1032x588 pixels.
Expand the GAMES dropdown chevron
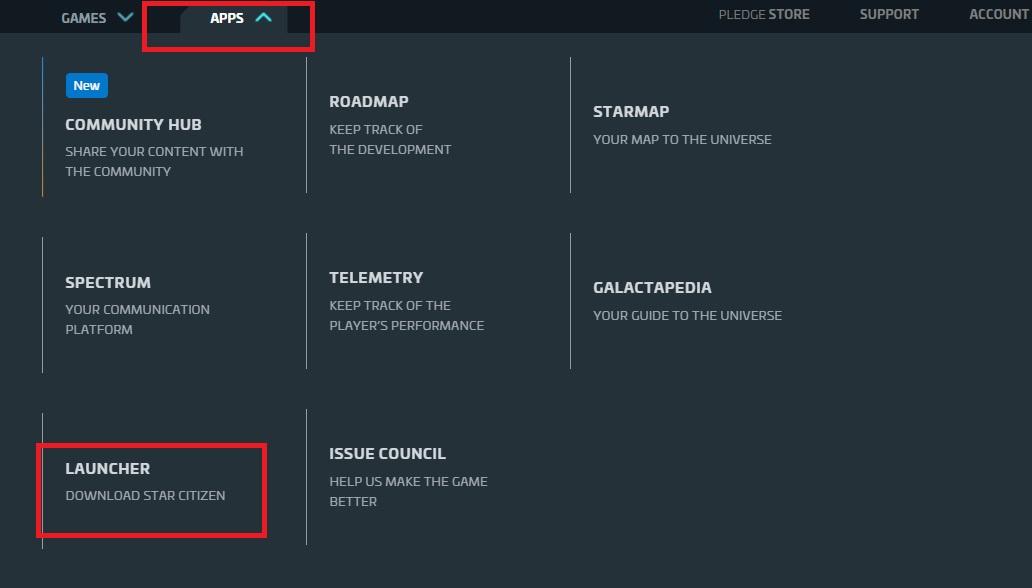[x=125, y=17]
